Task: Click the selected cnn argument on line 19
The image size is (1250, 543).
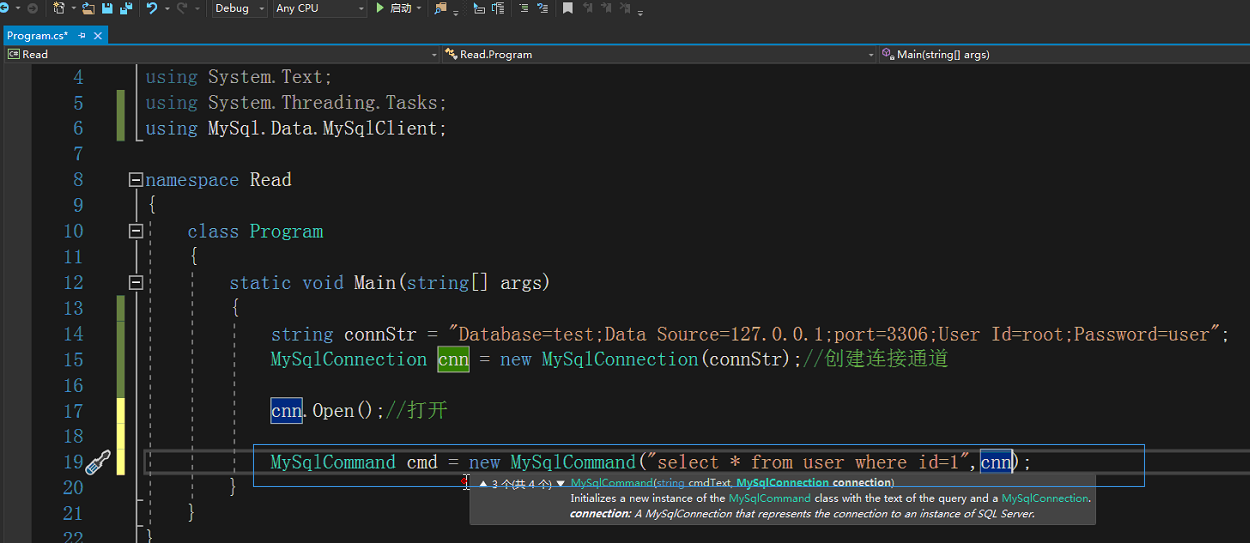Action: [996, 462]
